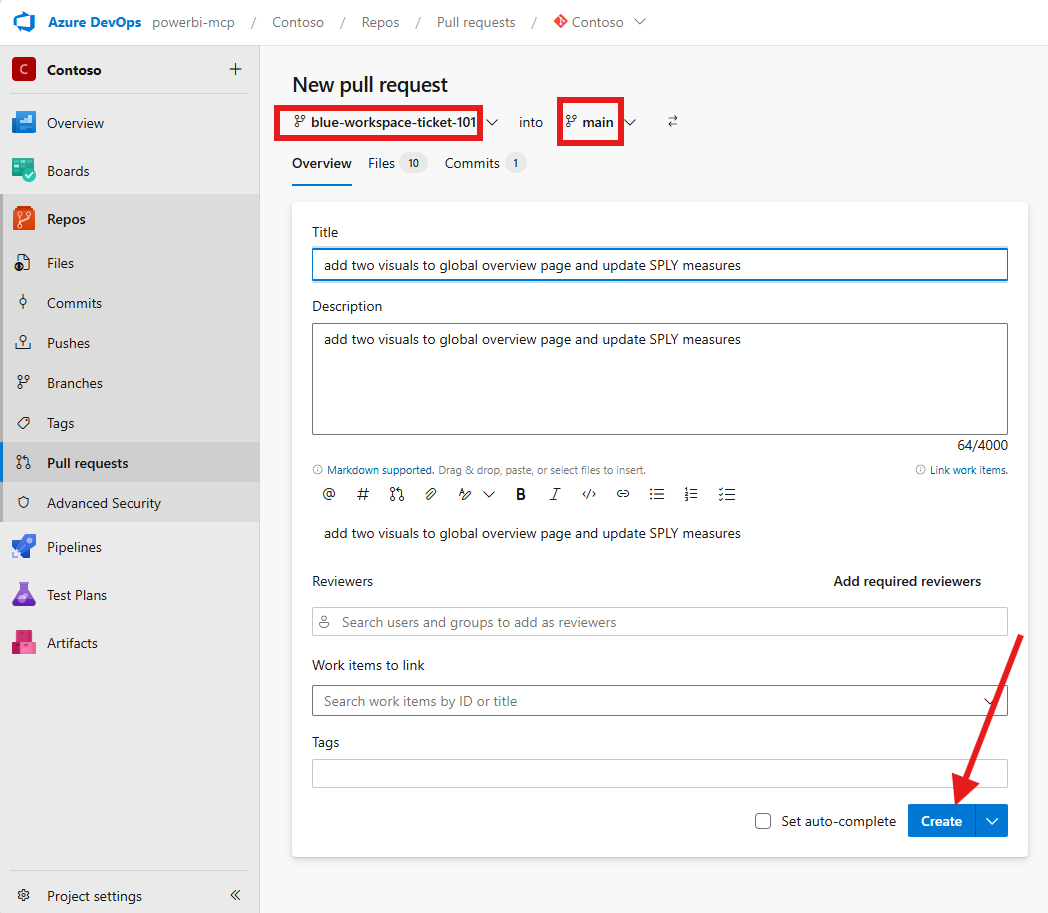Image resolution: width=1048 pixels, height=913 pixels.
Task: Collapse the sidebar with double chevron
Action: [235, 895]
